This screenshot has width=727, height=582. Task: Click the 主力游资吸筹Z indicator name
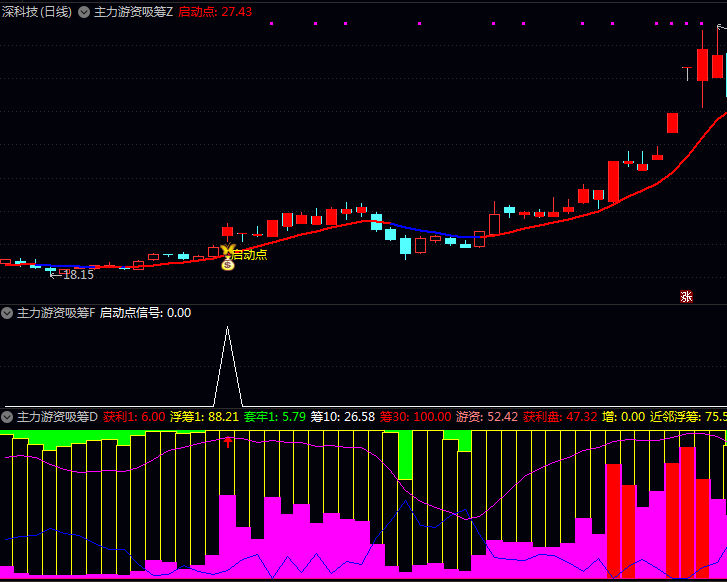[133, 11]
